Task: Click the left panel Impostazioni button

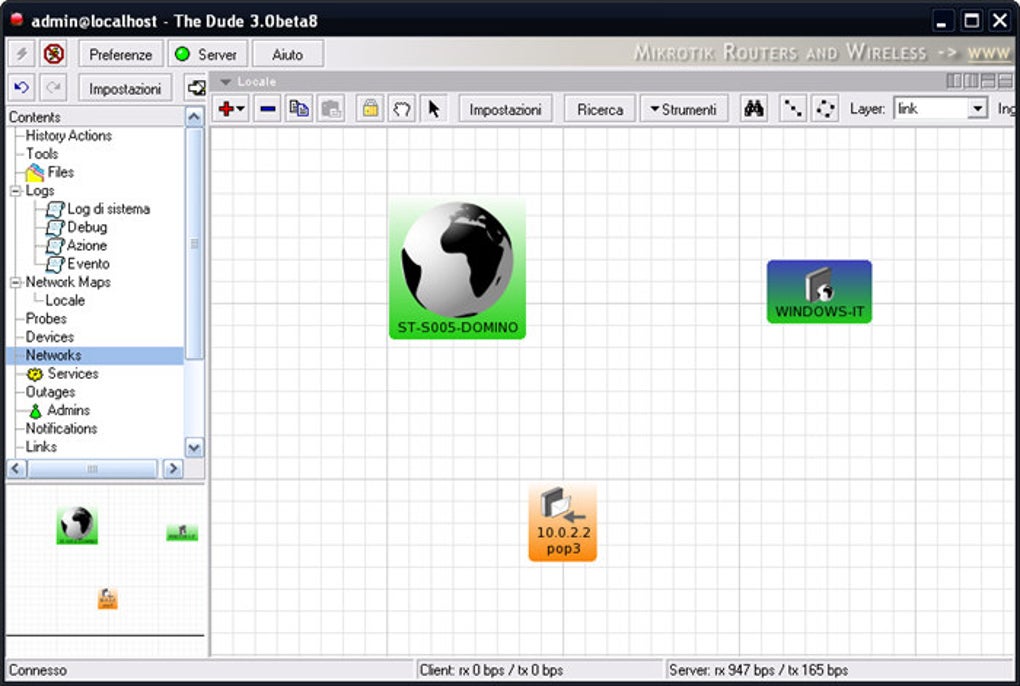Action: pos(125,88)
